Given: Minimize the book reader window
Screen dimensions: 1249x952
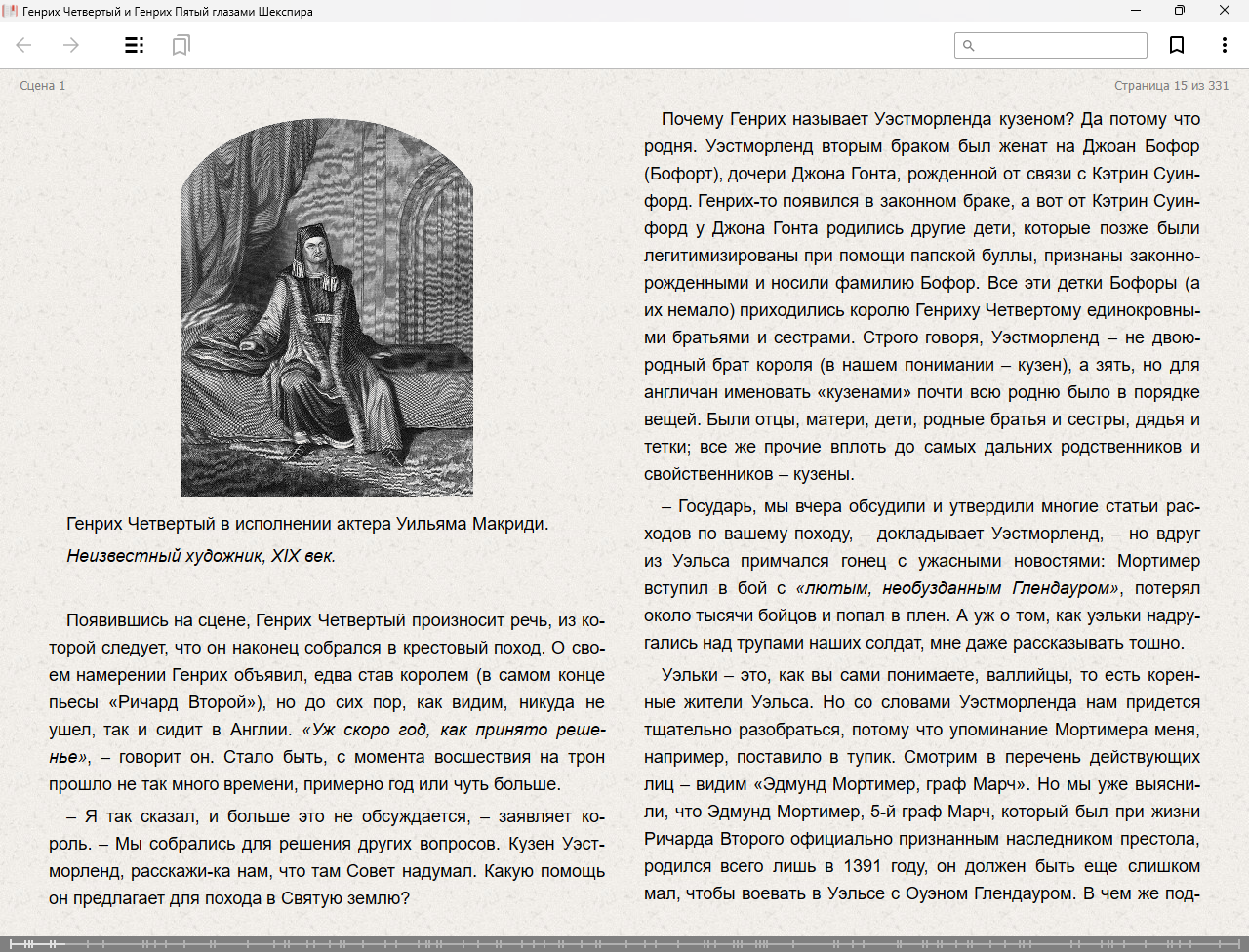Looking at the screenshot, I should [1136, 11].
